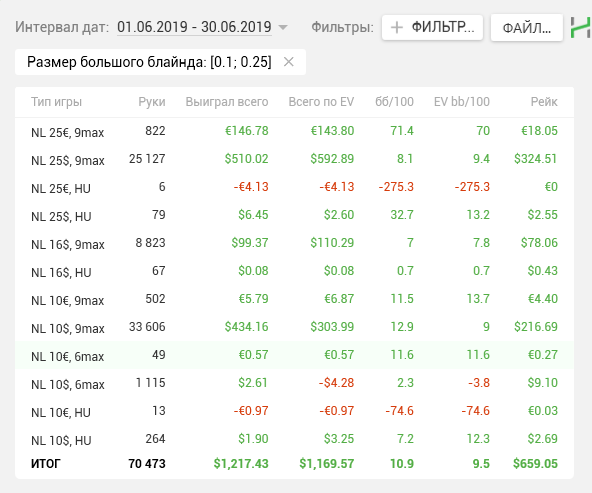Image resolution: width=592 pixels, height=493 pixels.
Task: Select the NL 16$, HU row
Action: point(294,271)
